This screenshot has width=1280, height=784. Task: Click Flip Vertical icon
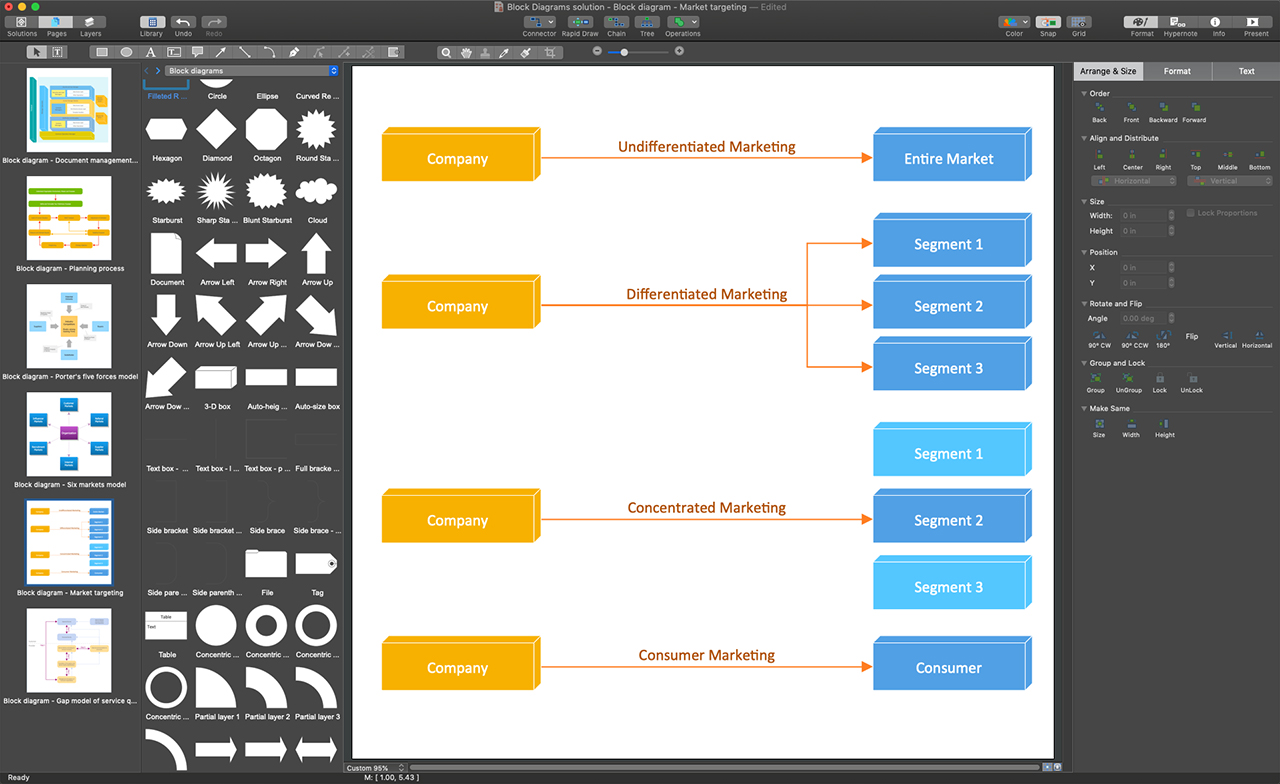(x=1225, y=335)
